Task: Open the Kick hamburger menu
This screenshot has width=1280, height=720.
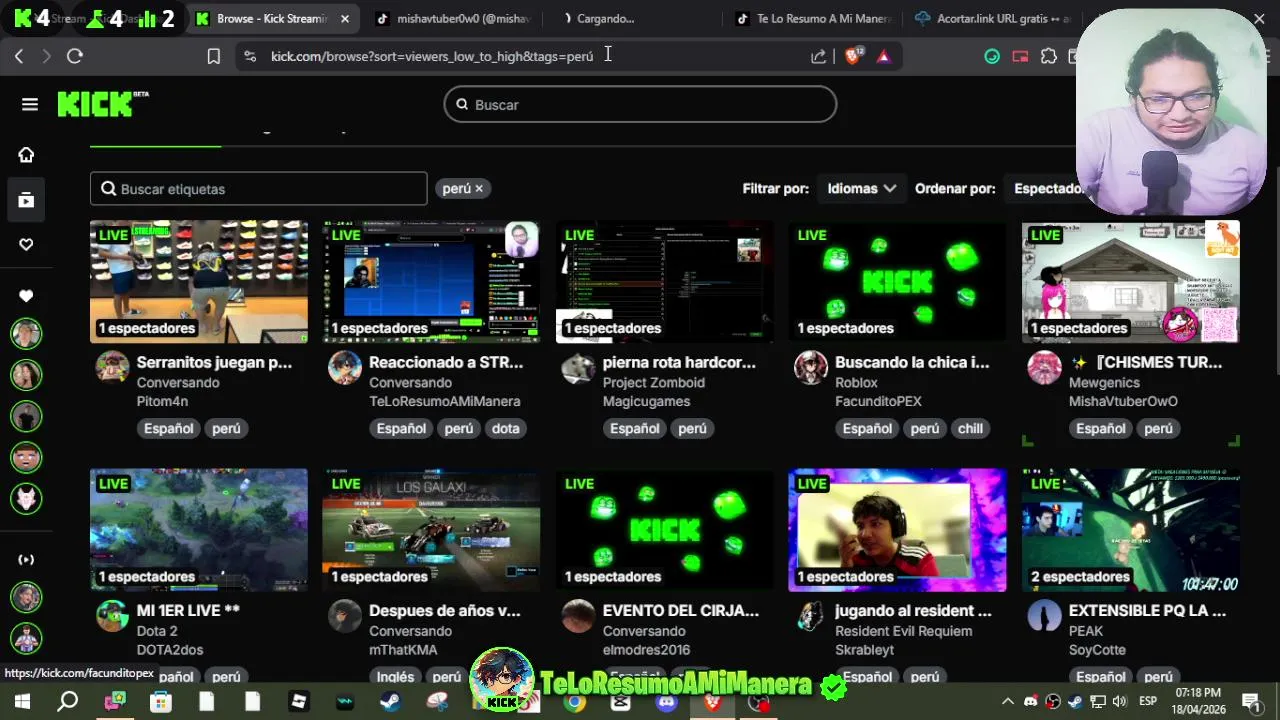Action: point(29,104)
